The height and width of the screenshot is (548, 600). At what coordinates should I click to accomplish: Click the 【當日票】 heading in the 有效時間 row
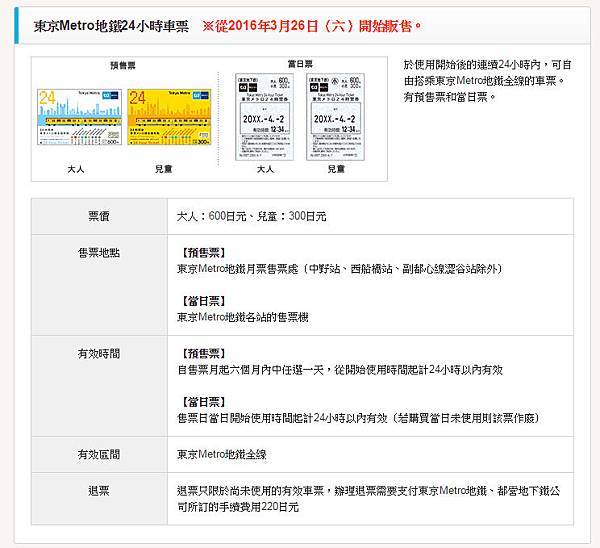[x=203, y=402]
